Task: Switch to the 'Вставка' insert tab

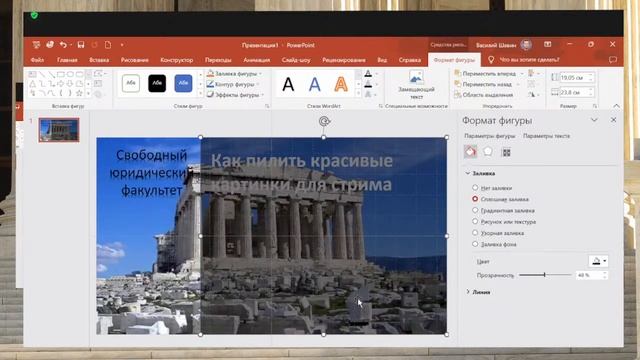Action: 99,60
